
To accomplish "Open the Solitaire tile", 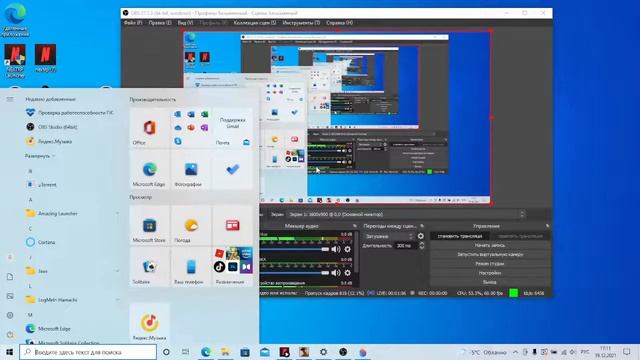I will tap(149, 267).
